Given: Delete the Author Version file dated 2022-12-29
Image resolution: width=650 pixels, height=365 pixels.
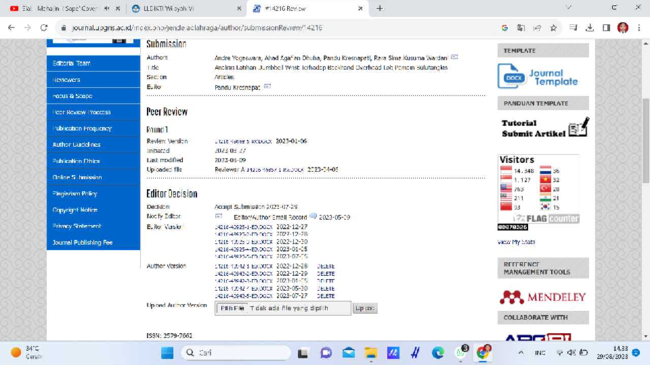Looking at the screenshot, I should click(326, 274).
